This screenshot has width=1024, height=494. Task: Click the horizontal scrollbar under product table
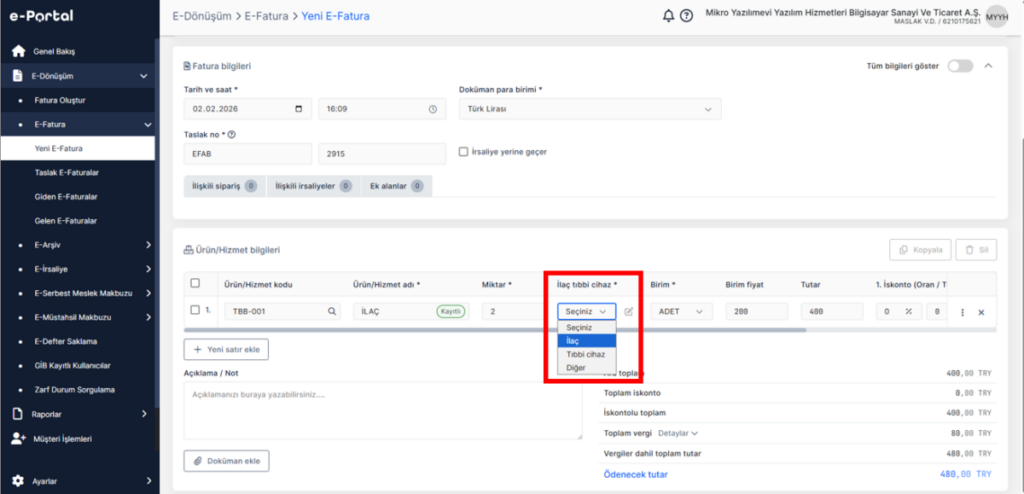[495, 330]
